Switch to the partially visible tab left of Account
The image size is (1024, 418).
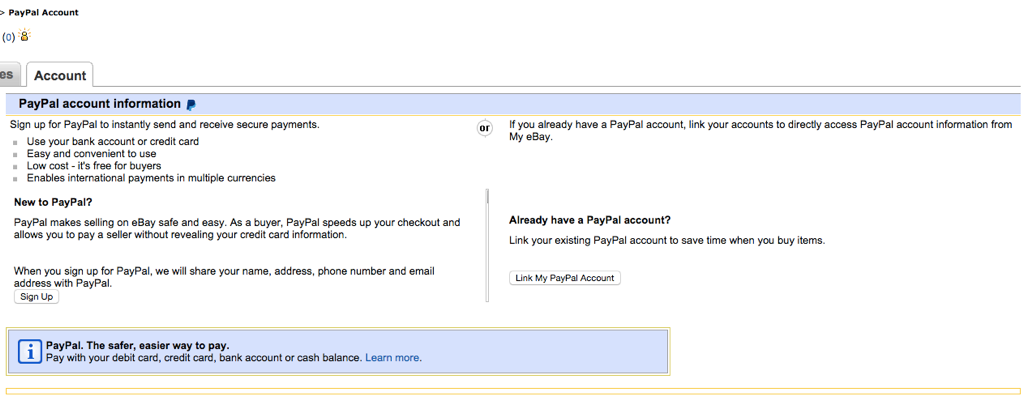[8, 75]
